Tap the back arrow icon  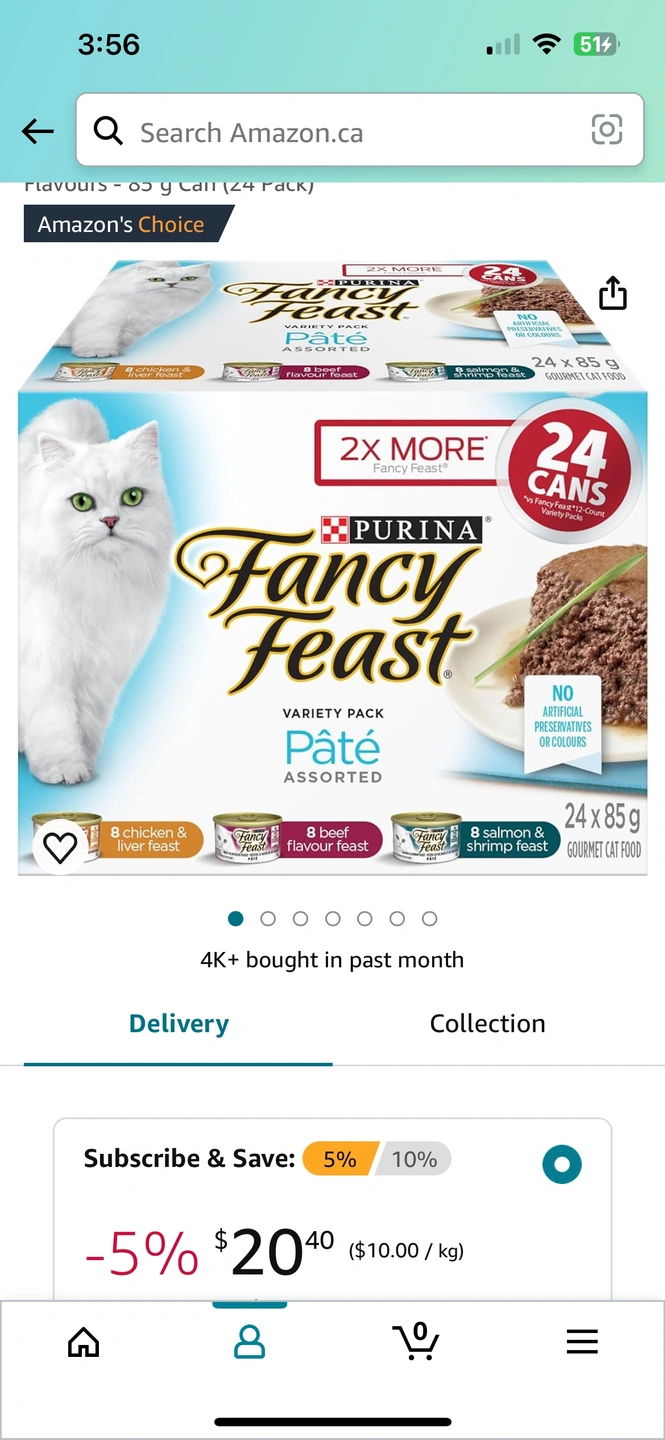[38, 131]
